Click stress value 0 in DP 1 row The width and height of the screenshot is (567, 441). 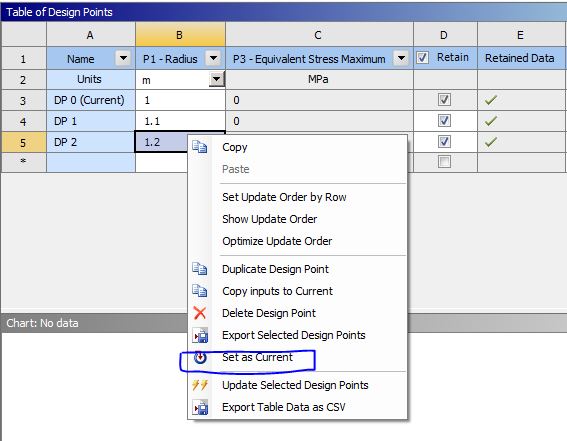click(x=319, y=121)
